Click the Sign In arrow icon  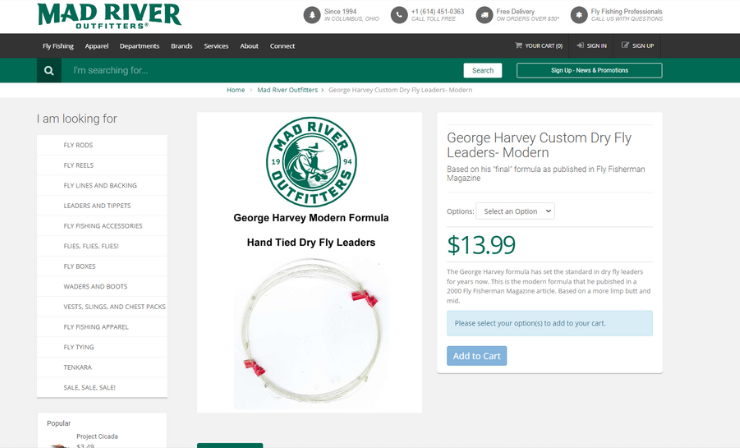point(580,45)
